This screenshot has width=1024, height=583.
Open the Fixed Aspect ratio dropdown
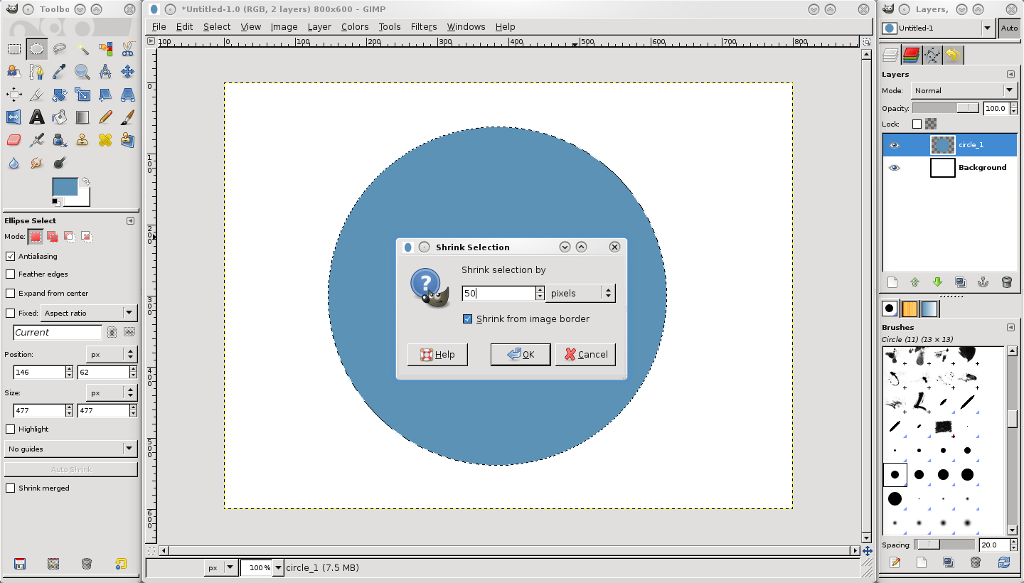pyautogui.click(x=88, y=313)
